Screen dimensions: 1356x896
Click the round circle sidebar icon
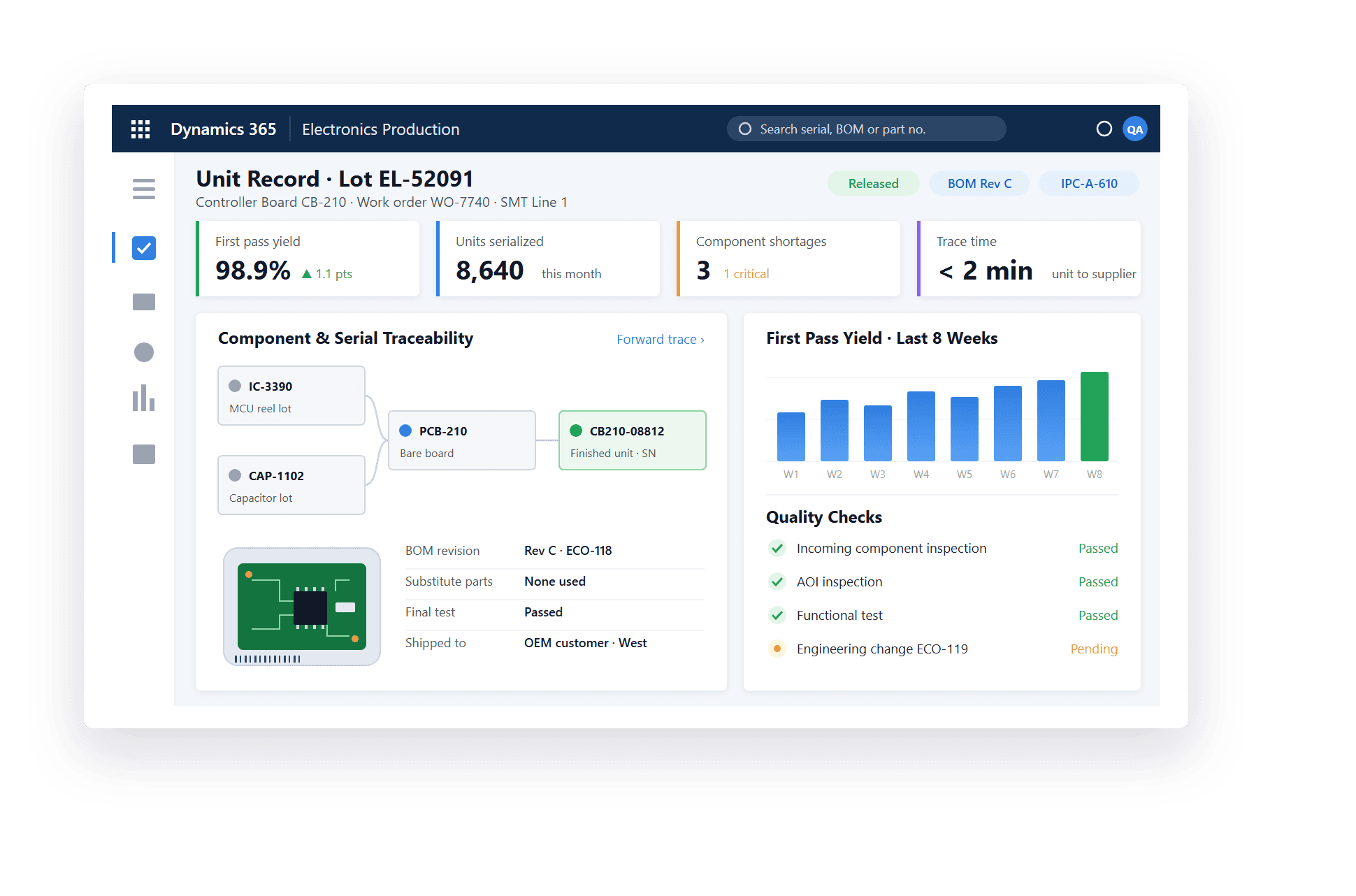pyautogui.click(x=144, y=352)
